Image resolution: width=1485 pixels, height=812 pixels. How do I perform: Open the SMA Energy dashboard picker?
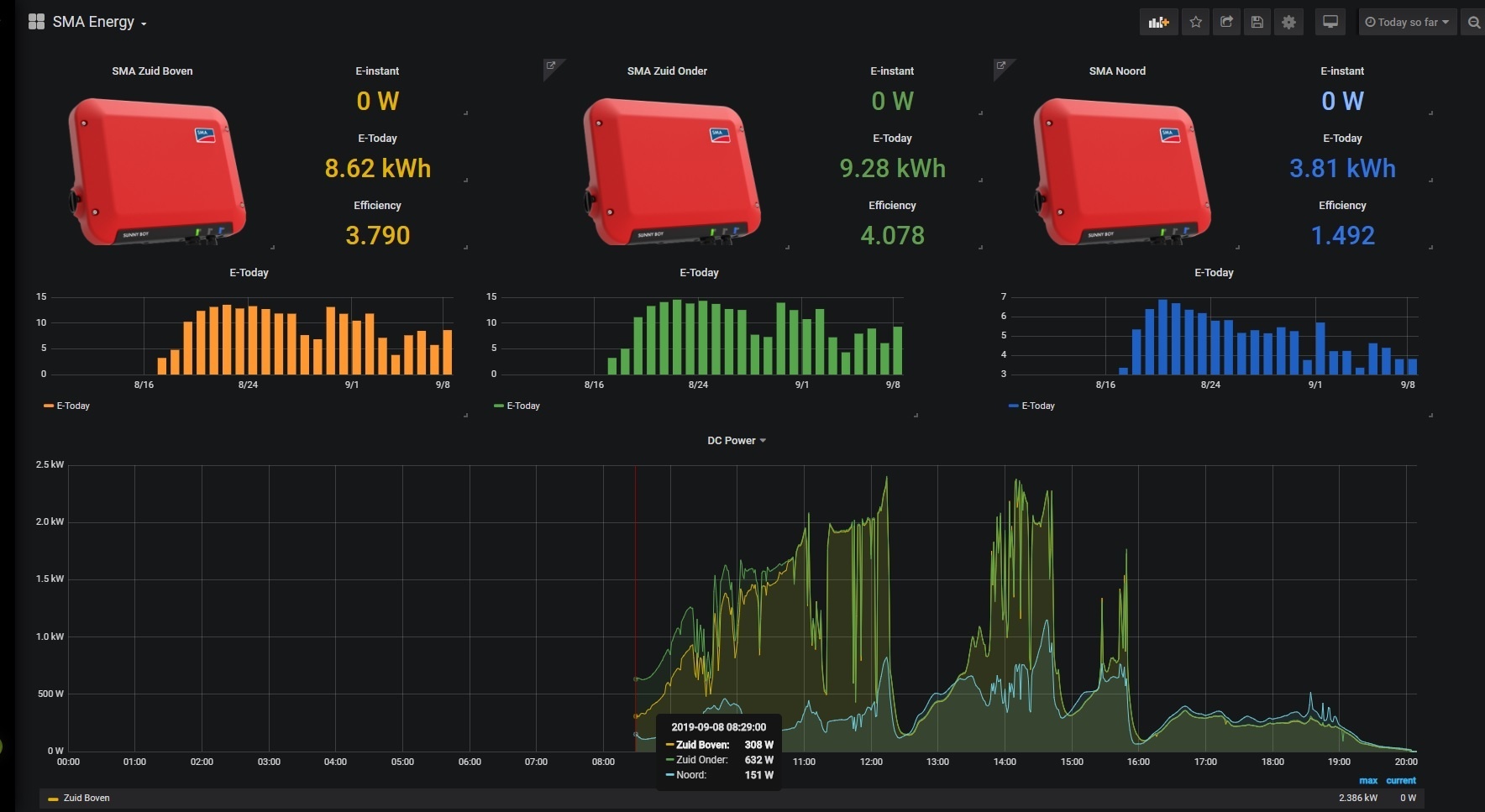[99, 22]
